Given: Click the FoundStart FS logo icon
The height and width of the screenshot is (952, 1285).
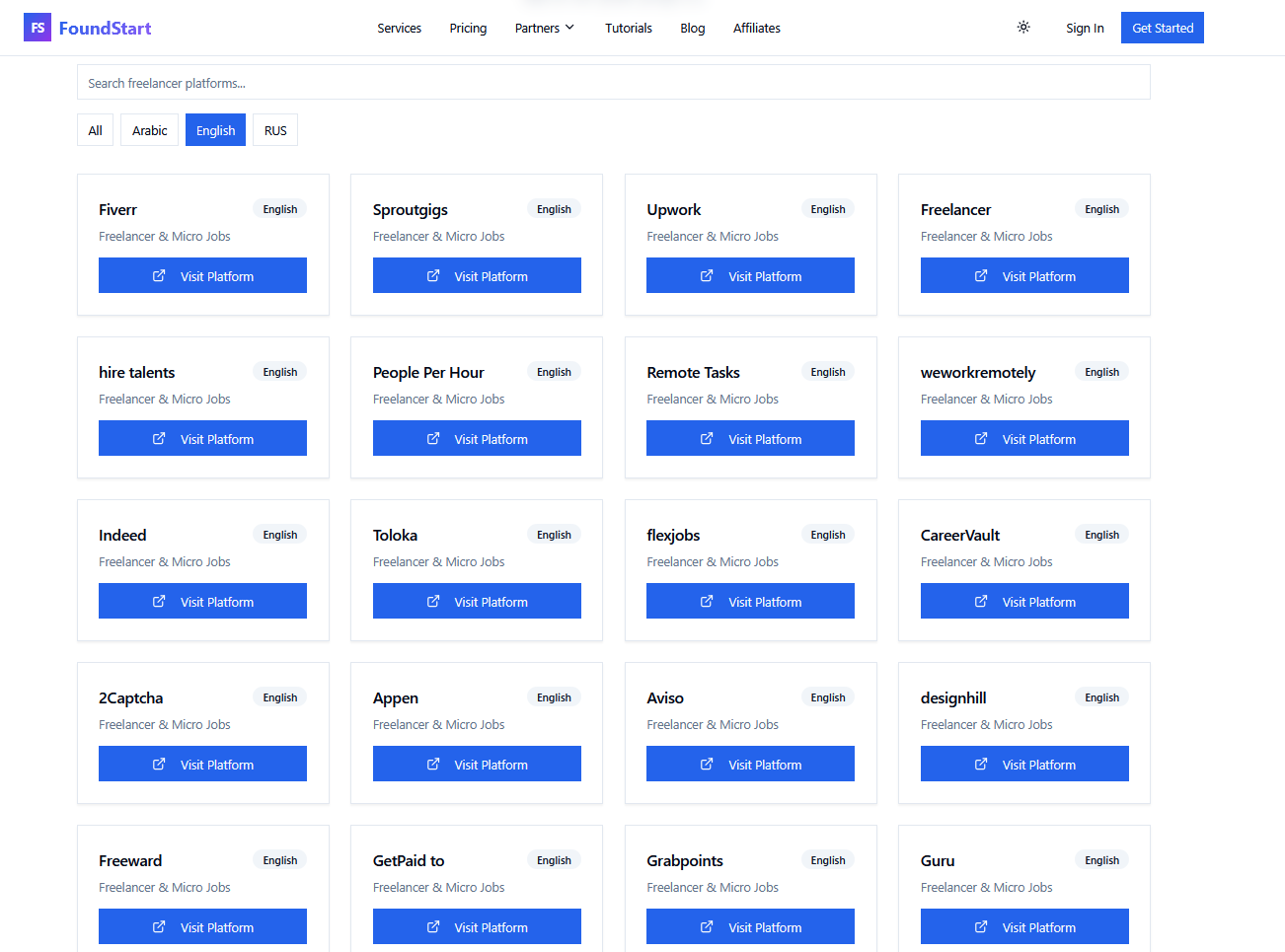Looking at the screenshot, I should tap(38, 28).
